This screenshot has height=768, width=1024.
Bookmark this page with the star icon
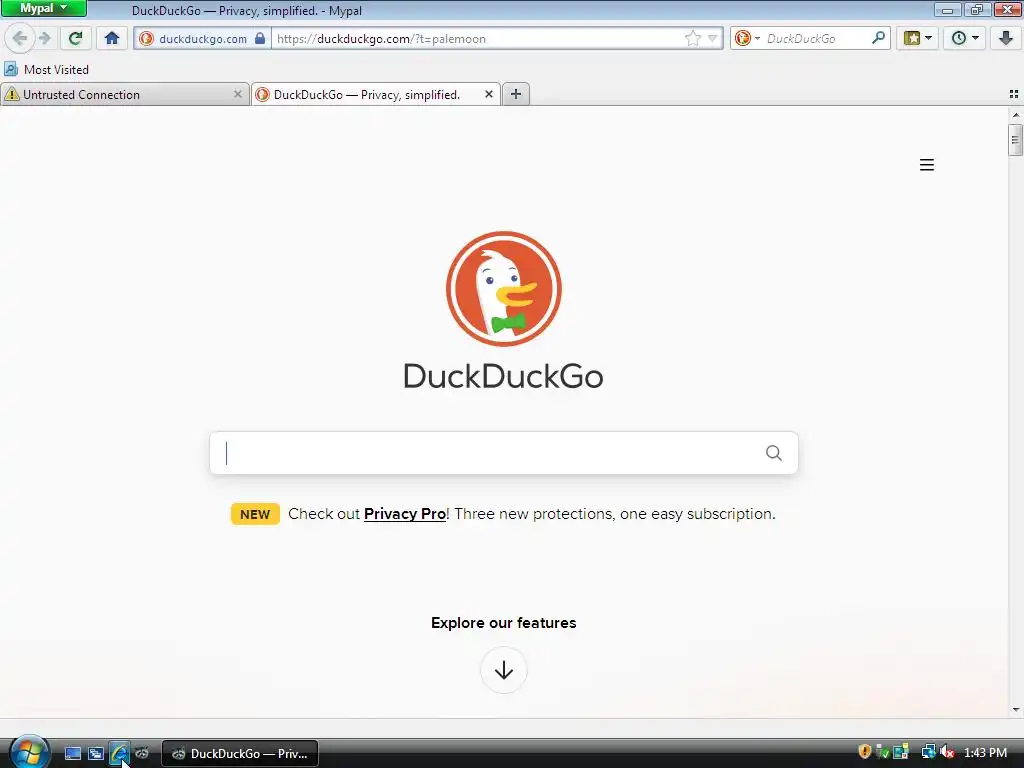click(693, 39)
